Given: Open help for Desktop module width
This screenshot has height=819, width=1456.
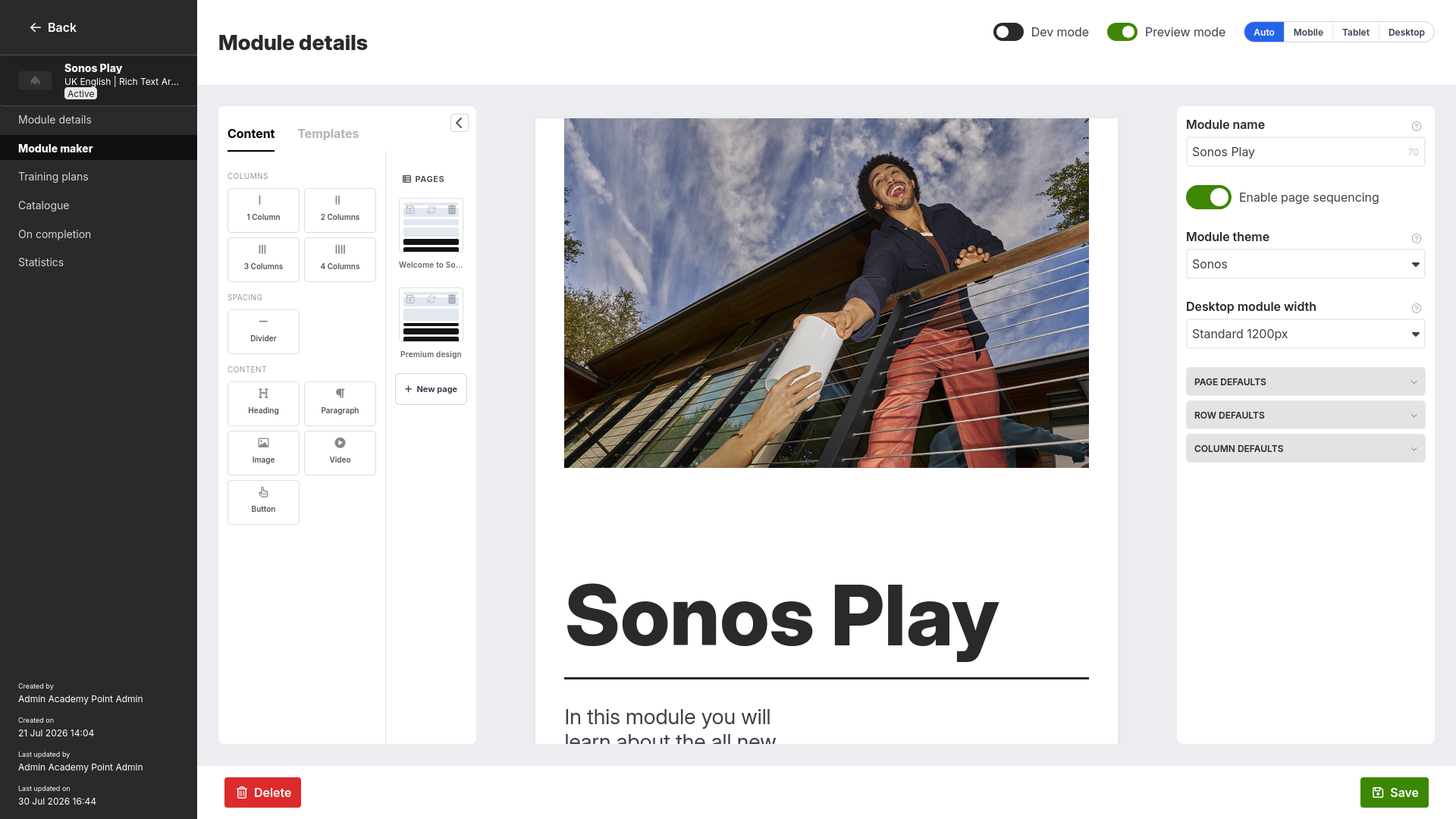Looking at the screenshot, I should click(1416, 309).
